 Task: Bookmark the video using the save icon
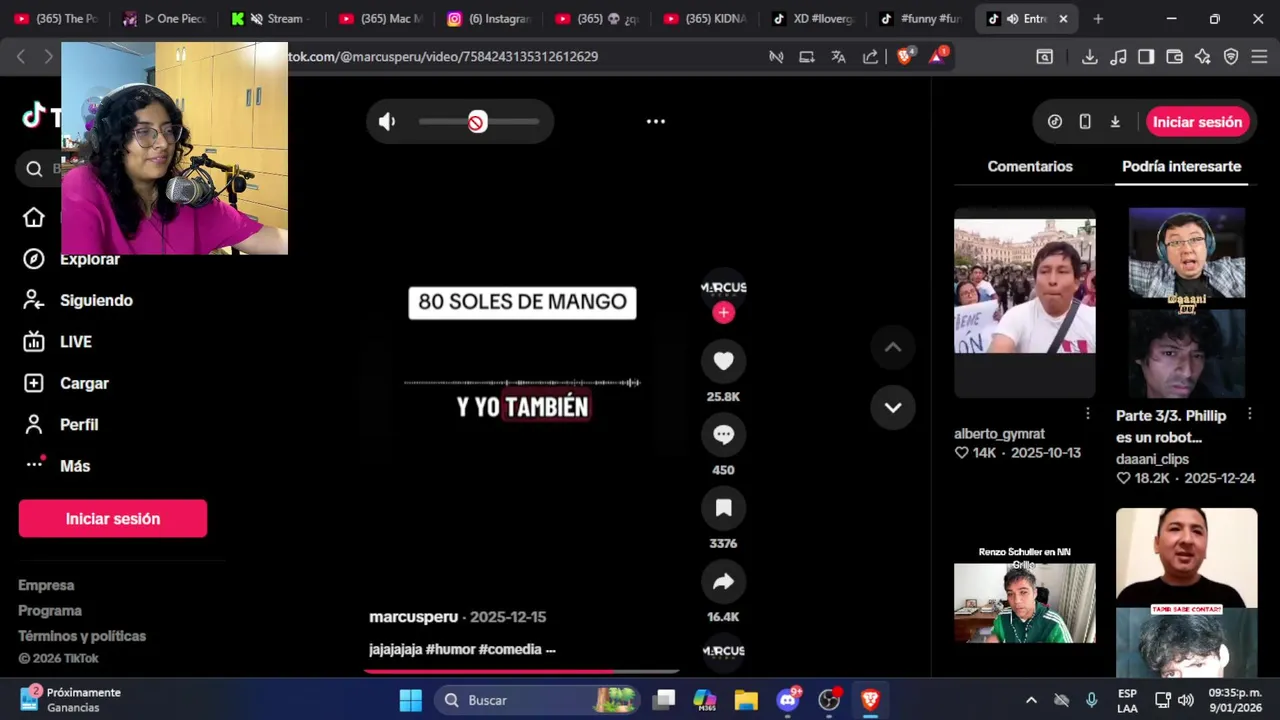point(723,508)
